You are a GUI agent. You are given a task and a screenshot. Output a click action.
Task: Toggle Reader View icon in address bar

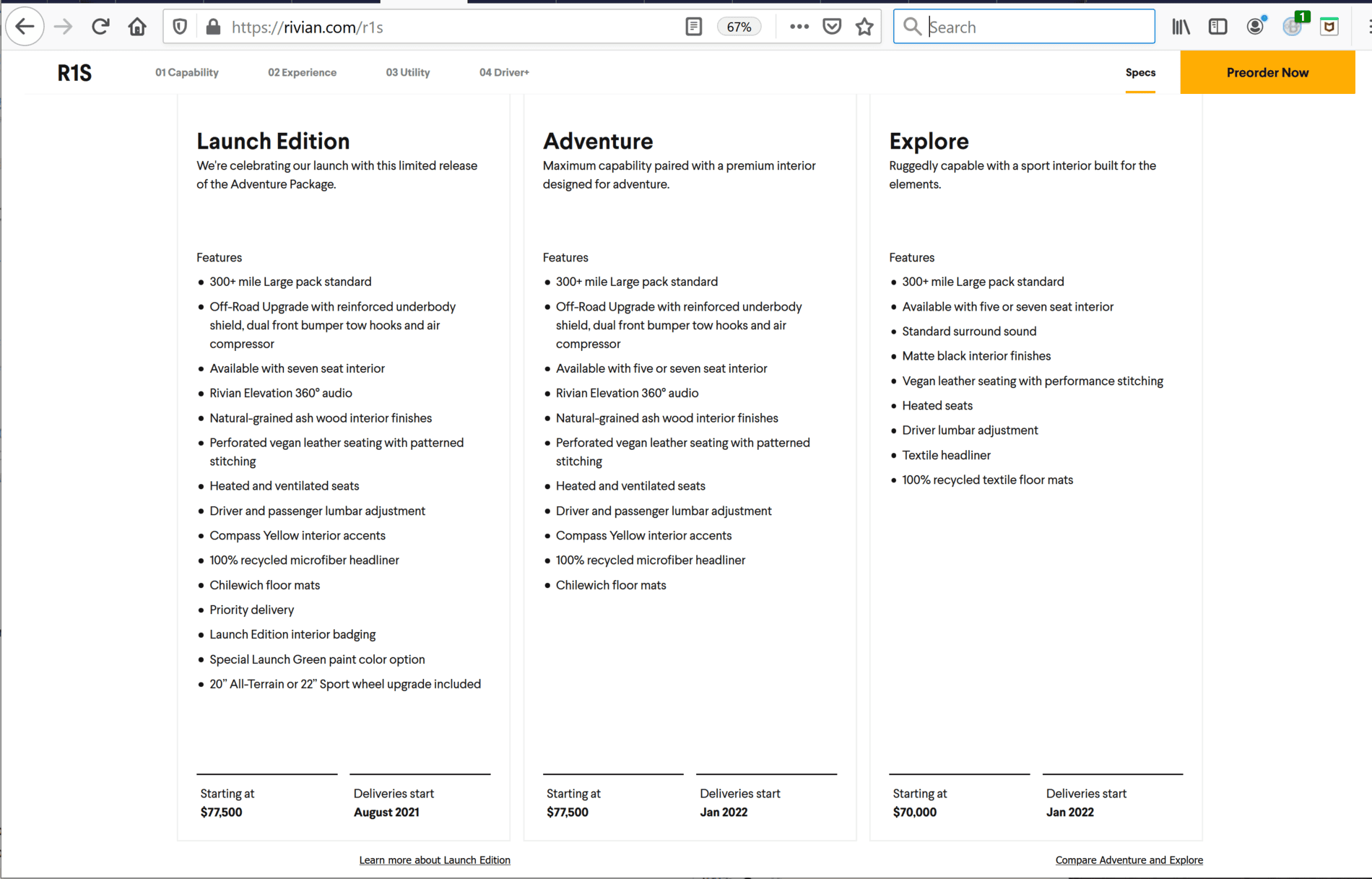693,27
